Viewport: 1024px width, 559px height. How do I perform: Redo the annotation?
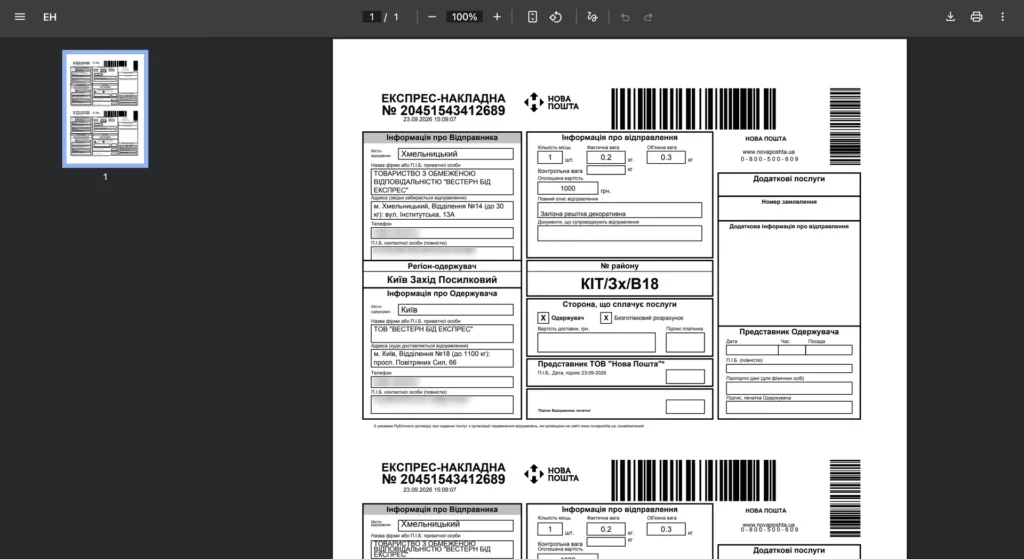tap(648, 17)
